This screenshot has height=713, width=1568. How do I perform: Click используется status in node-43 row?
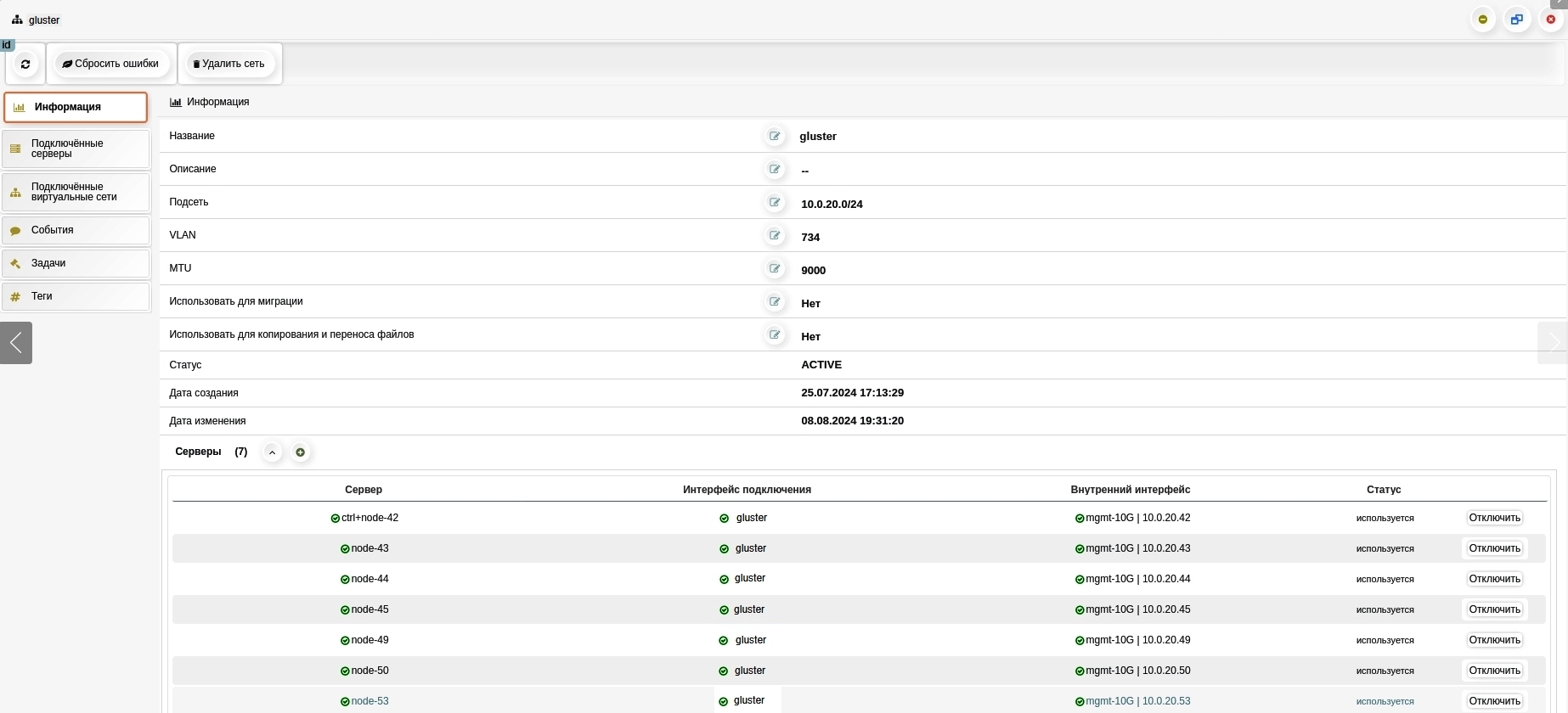coord(1385,548)
